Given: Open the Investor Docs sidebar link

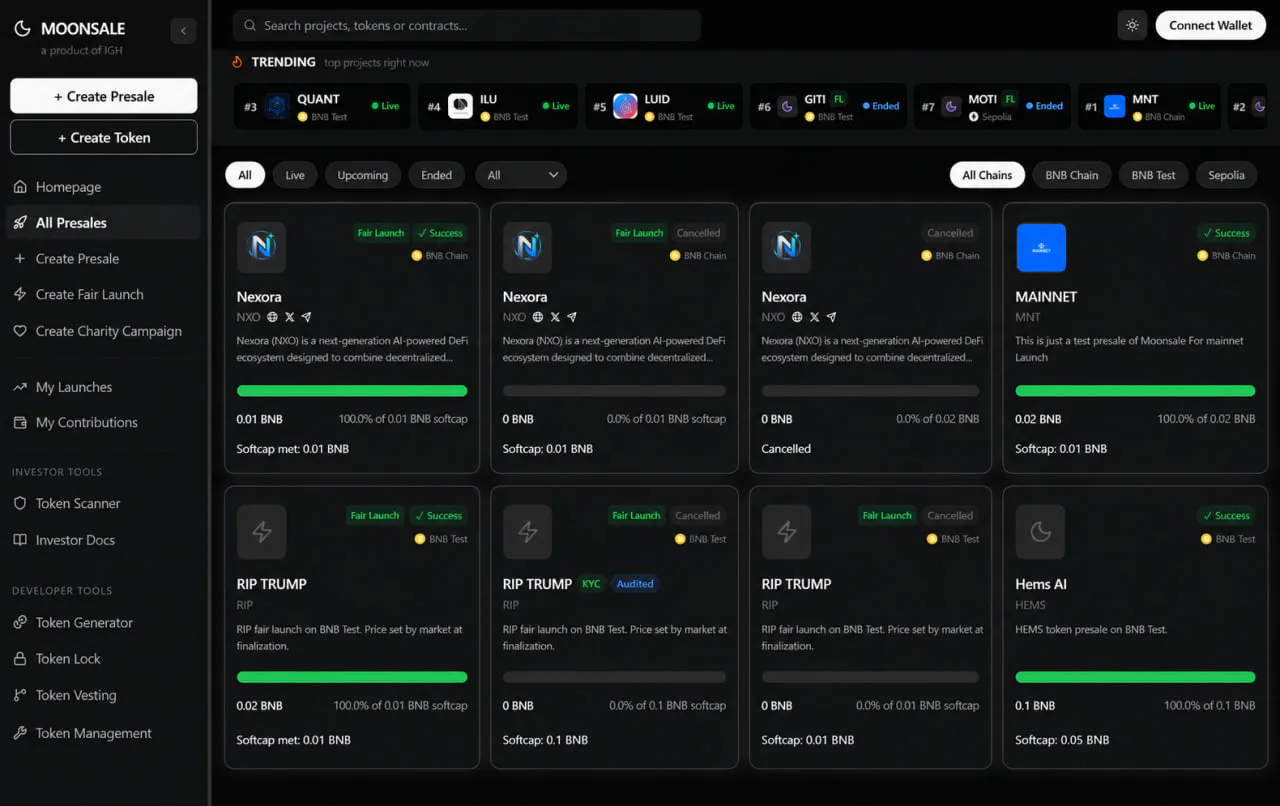Looking at the screenshot, I should [x=104, y=540].
